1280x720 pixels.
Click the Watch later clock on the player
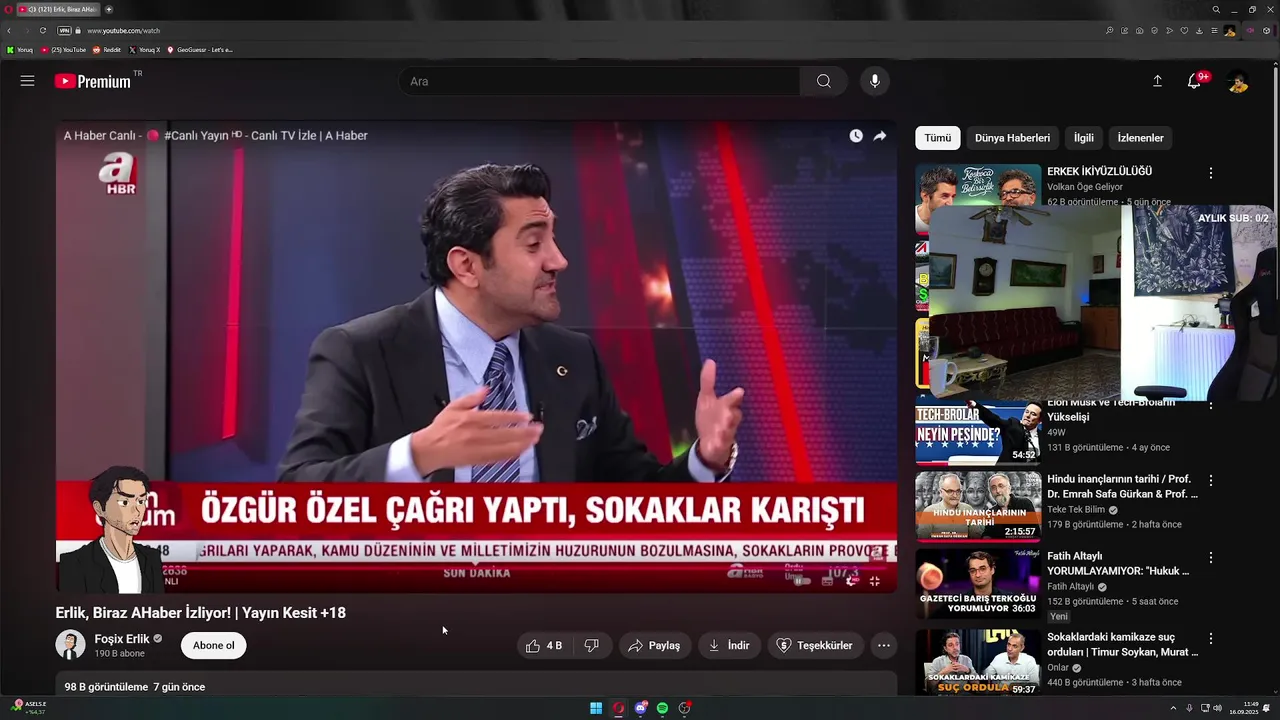tap(856, 136)
